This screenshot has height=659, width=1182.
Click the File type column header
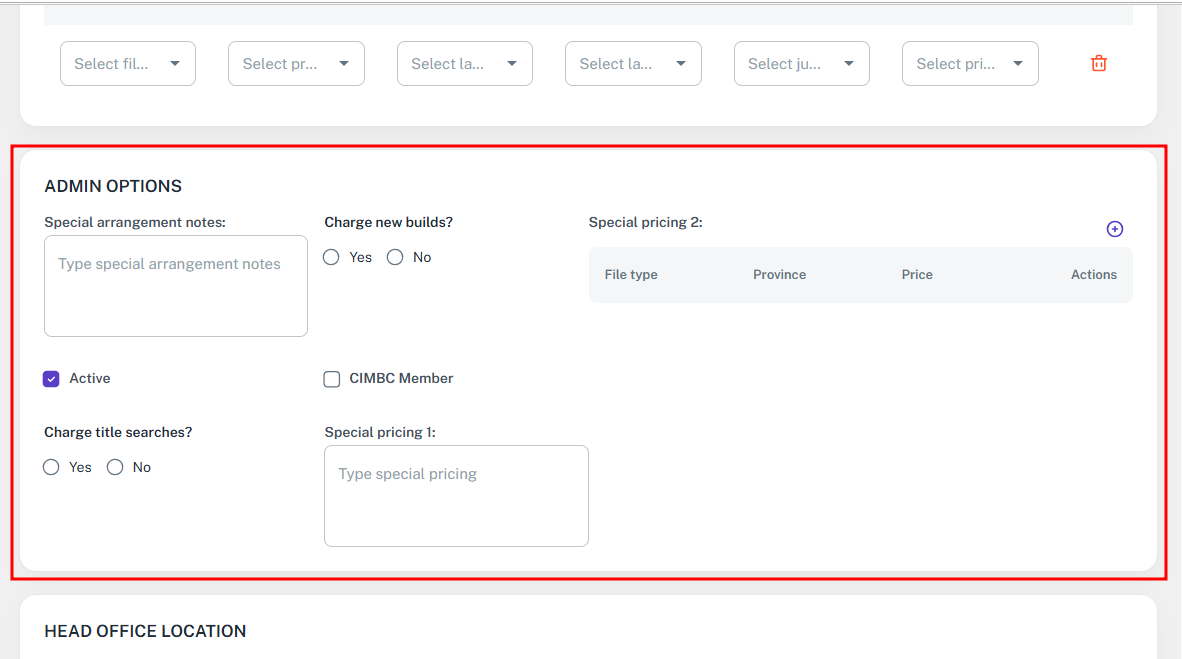[631, 275]
